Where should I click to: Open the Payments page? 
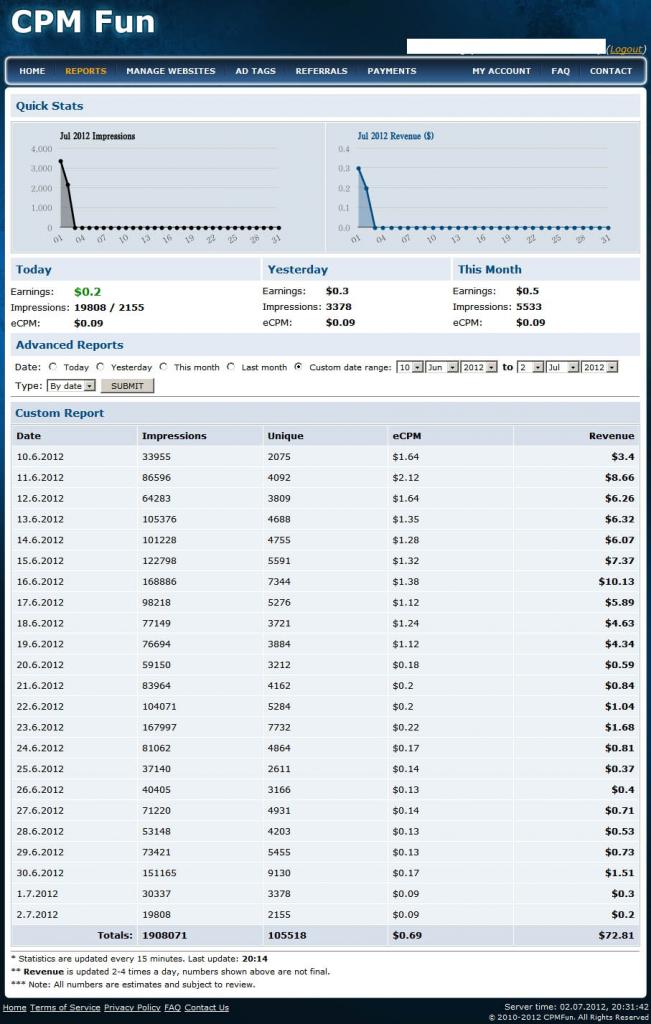(392, 71)
